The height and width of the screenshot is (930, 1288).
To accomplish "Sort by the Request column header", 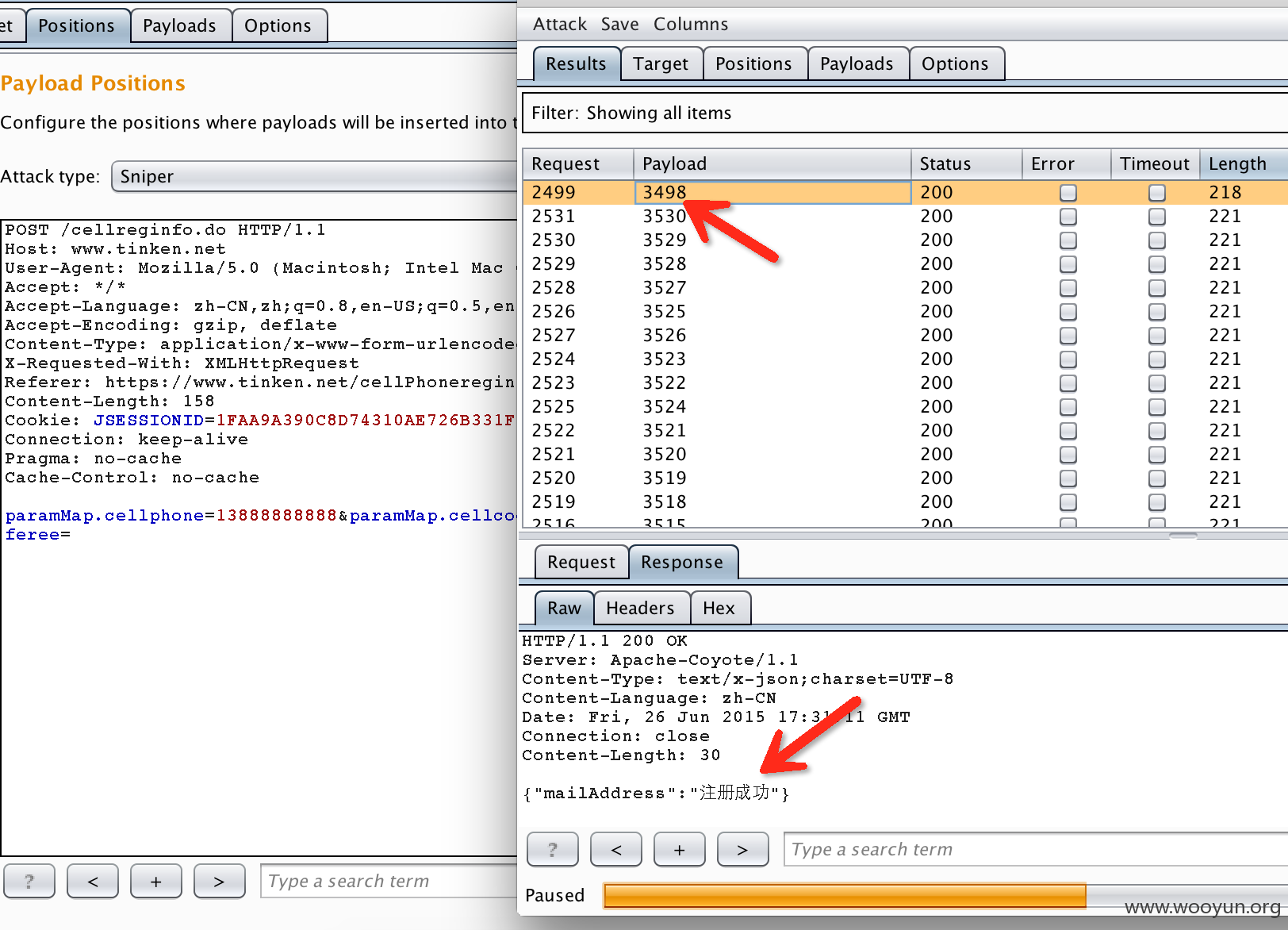I will [577, 163].
